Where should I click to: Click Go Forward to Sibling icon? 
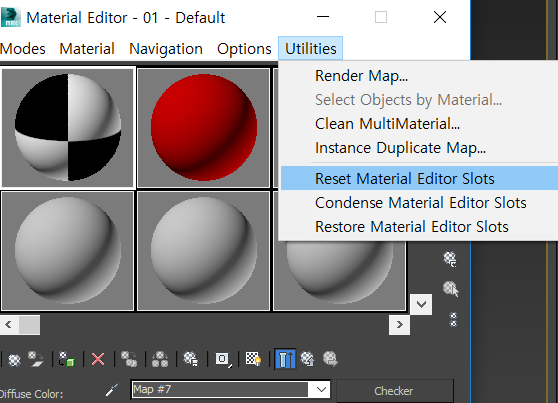pyautogui.click(x=330, y=359)
